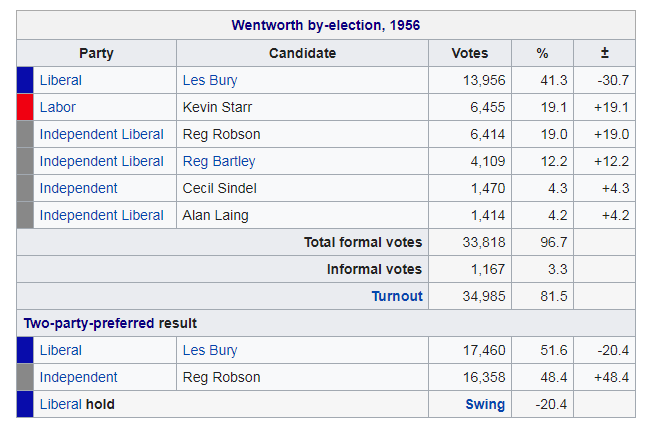
Task: Open the Turnout link
Action: pos(397,296)
